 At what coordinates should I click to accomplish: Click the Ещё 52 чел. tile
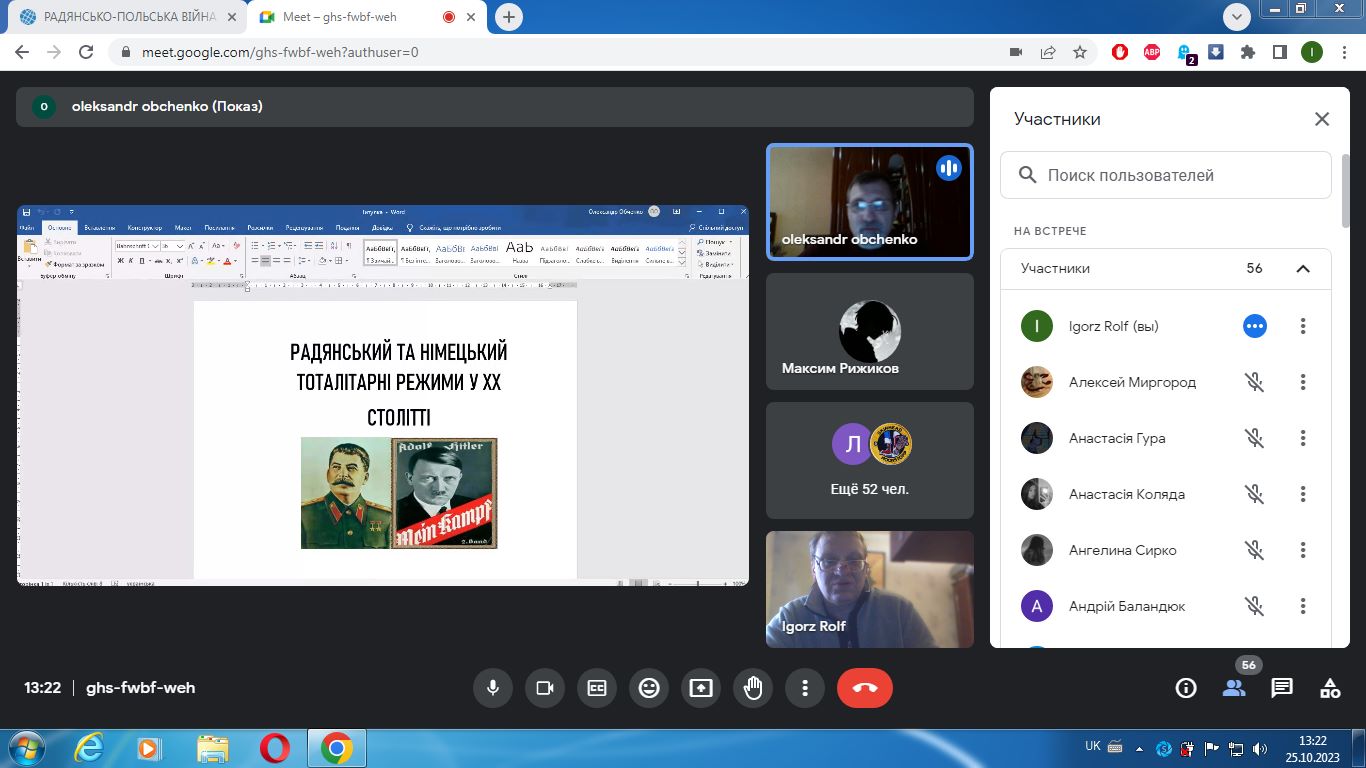[x=870, y=460]
